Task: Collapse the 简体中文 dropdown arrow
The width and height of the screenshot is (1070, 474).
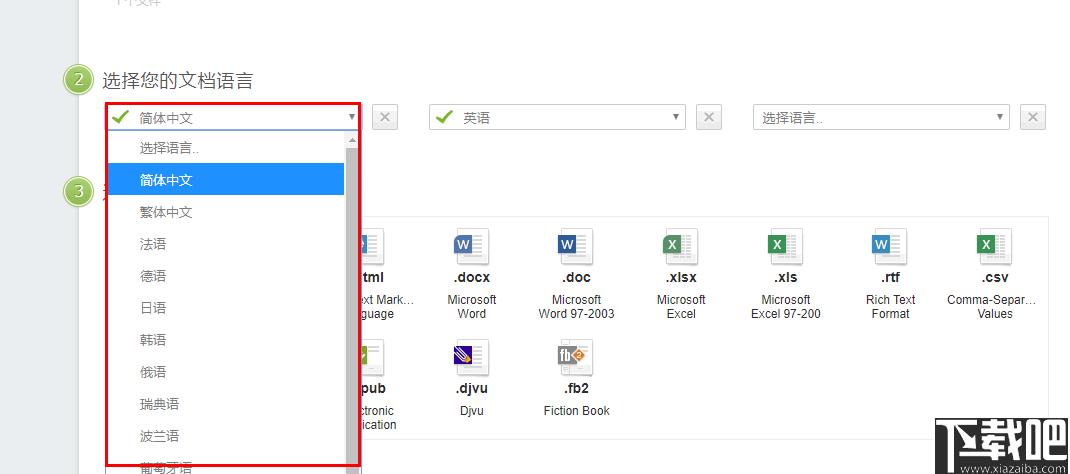Action: point(351,117)
